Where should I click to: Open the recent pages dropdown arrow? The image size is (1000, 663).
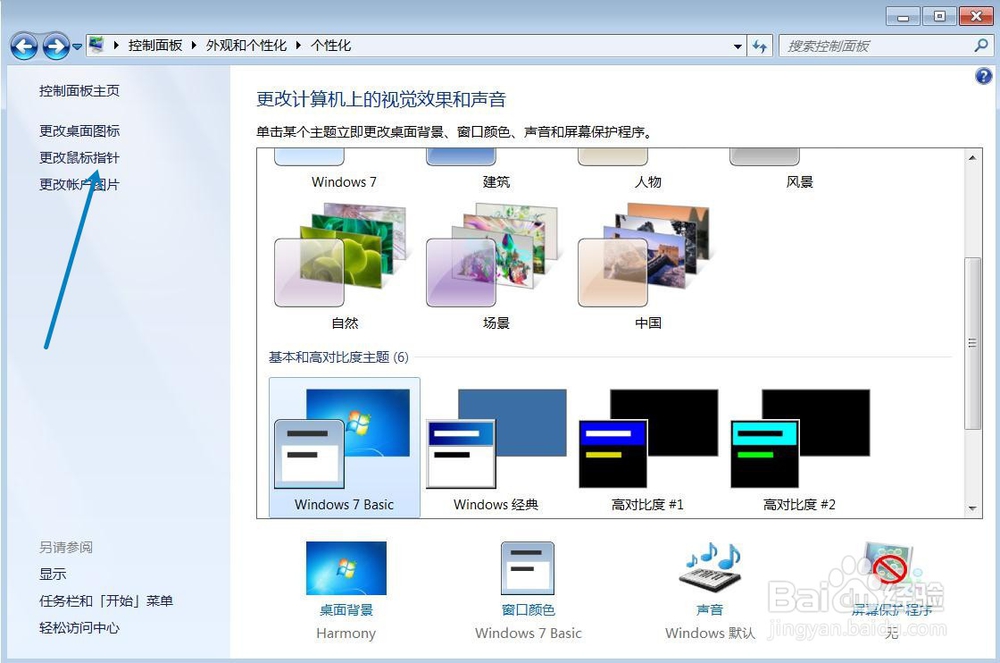[x=77, y=47]
